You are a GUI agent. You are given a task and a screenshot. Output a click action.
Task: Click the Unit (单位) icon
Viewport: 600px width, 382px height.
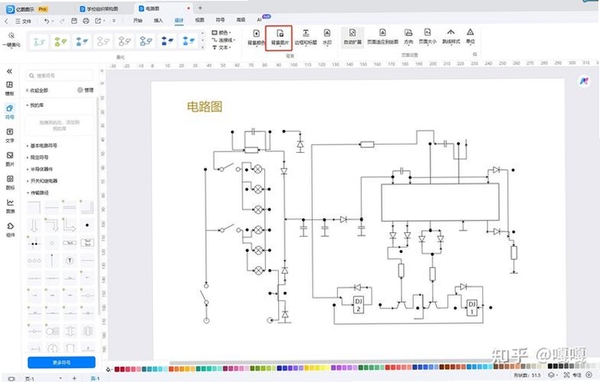[470, 33]
